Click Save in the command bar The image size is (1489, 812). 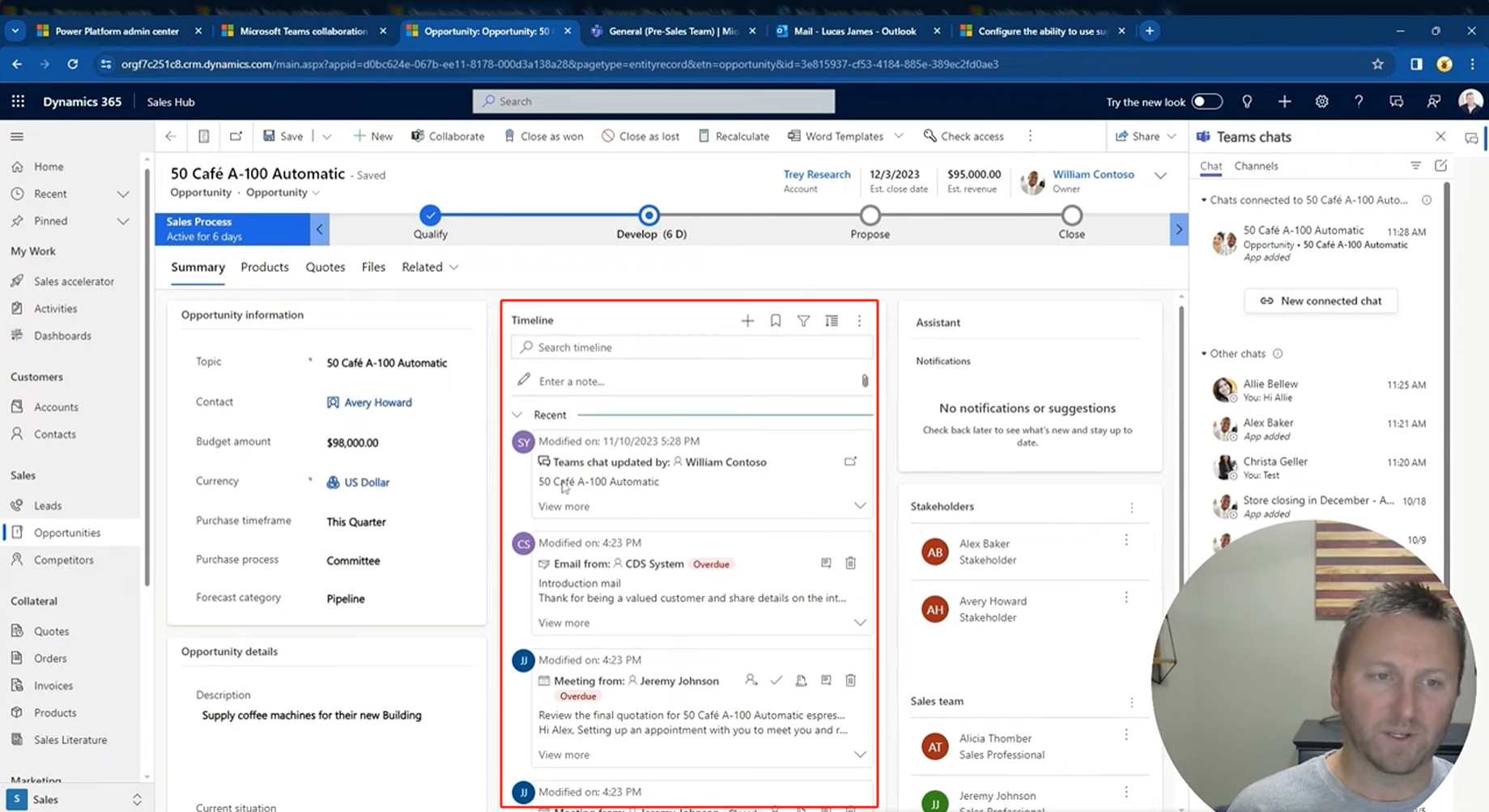tap(283, 136)
